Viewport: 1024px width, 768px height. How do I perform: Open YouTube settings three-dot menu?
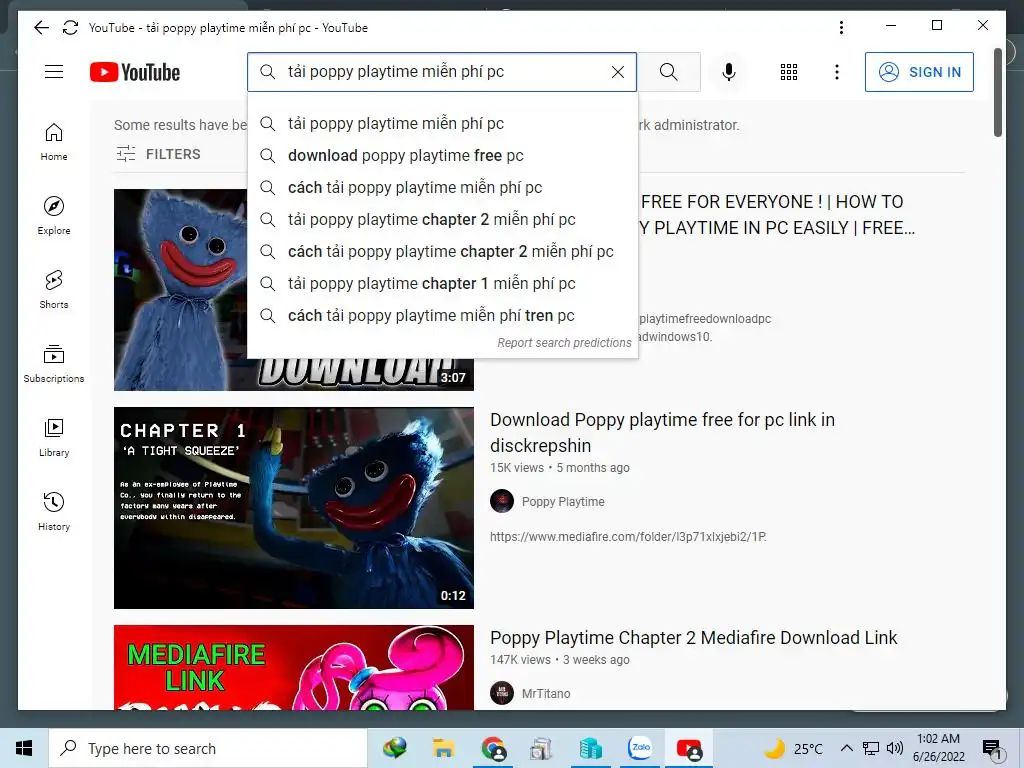837,72
